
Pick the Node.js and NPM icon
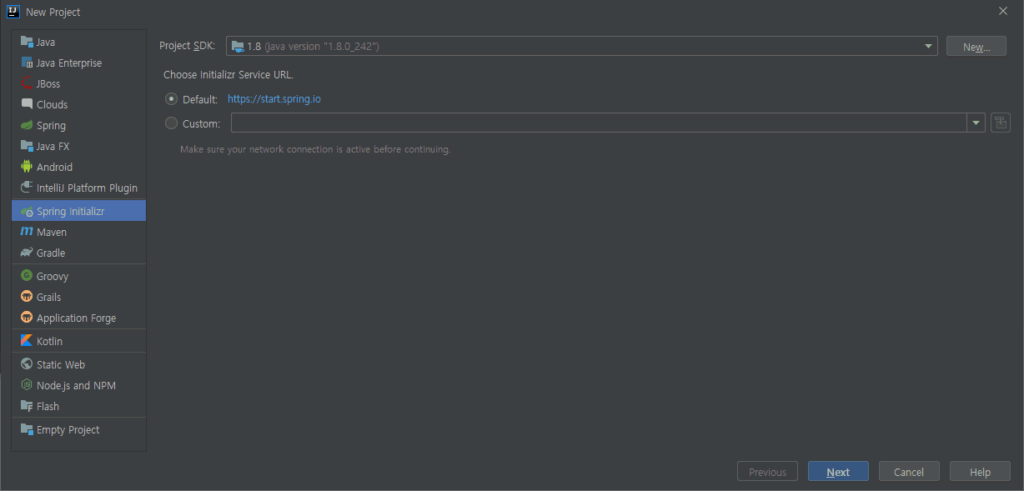tap(27, 385)
